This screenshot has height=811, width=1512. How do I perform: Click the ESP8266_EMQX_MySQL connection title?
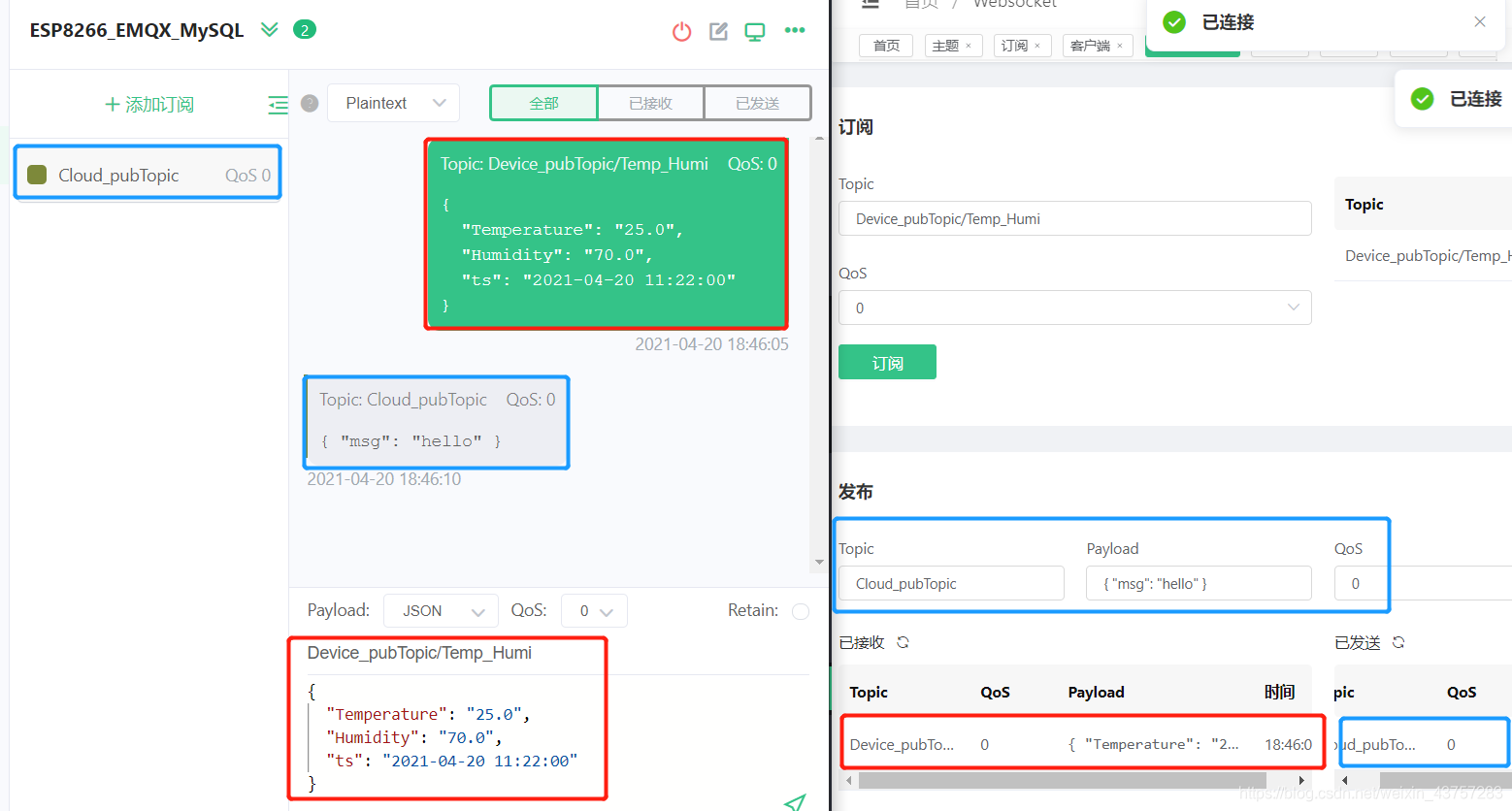pos(137,30)
